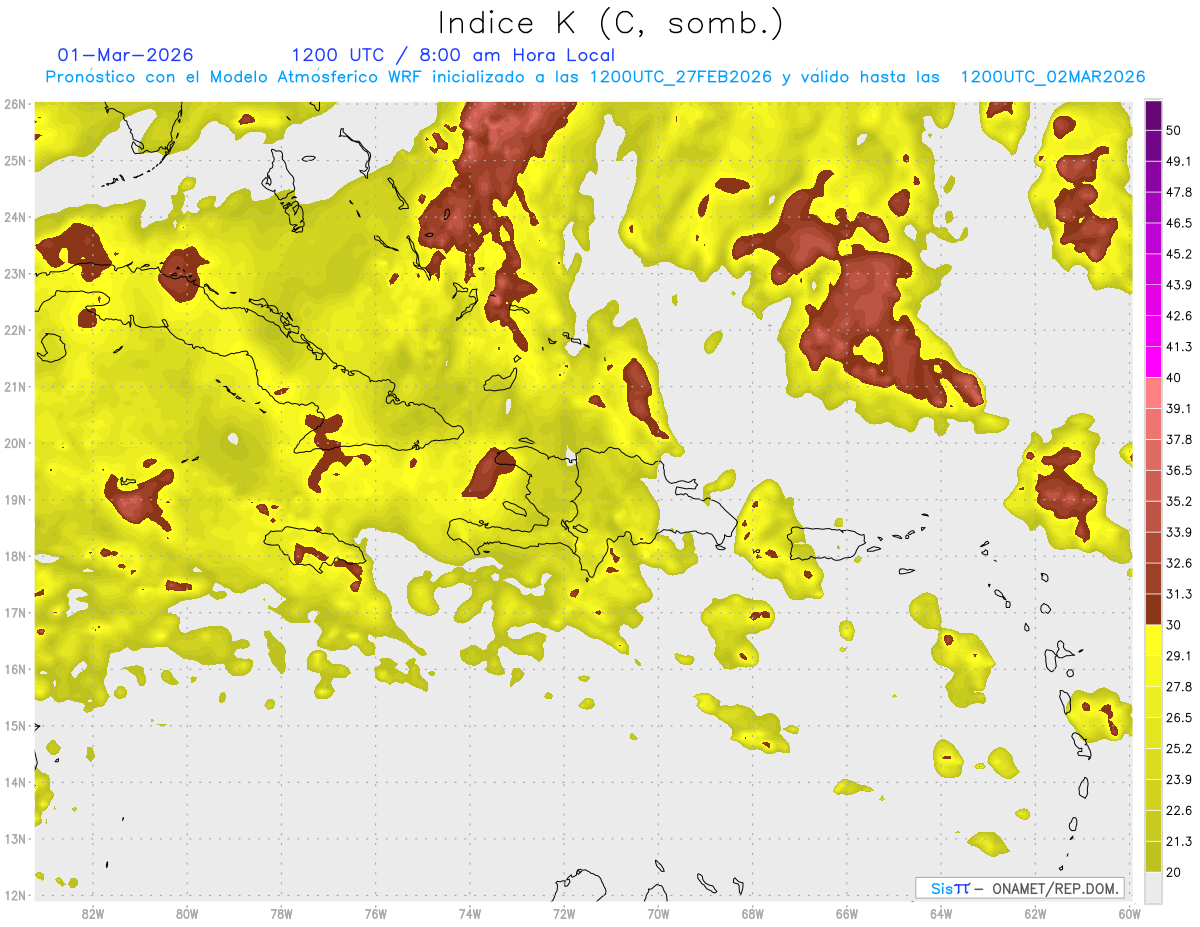Select the 66W longitude axis label
1200x927 pixels.
847,913
